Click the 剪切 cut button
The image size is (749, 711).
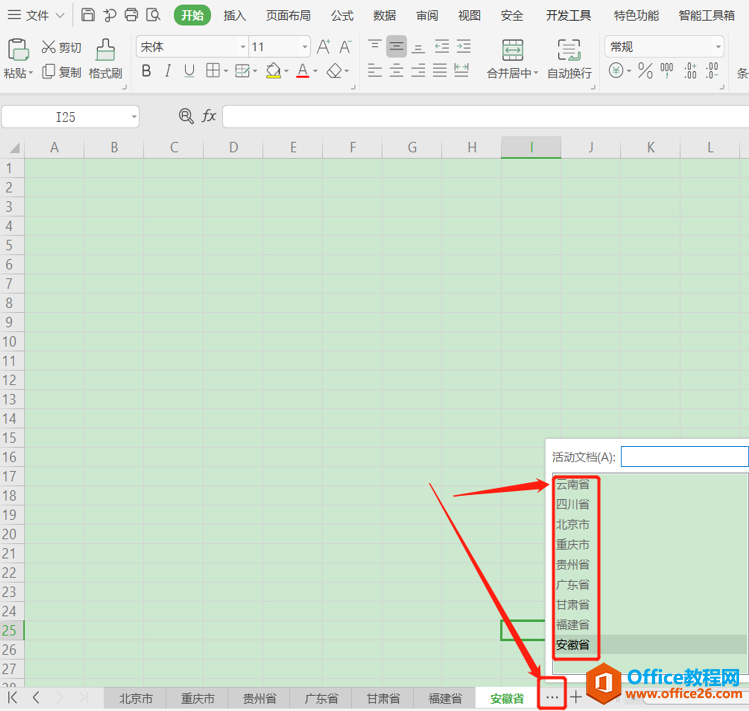(x=61, y=47)
